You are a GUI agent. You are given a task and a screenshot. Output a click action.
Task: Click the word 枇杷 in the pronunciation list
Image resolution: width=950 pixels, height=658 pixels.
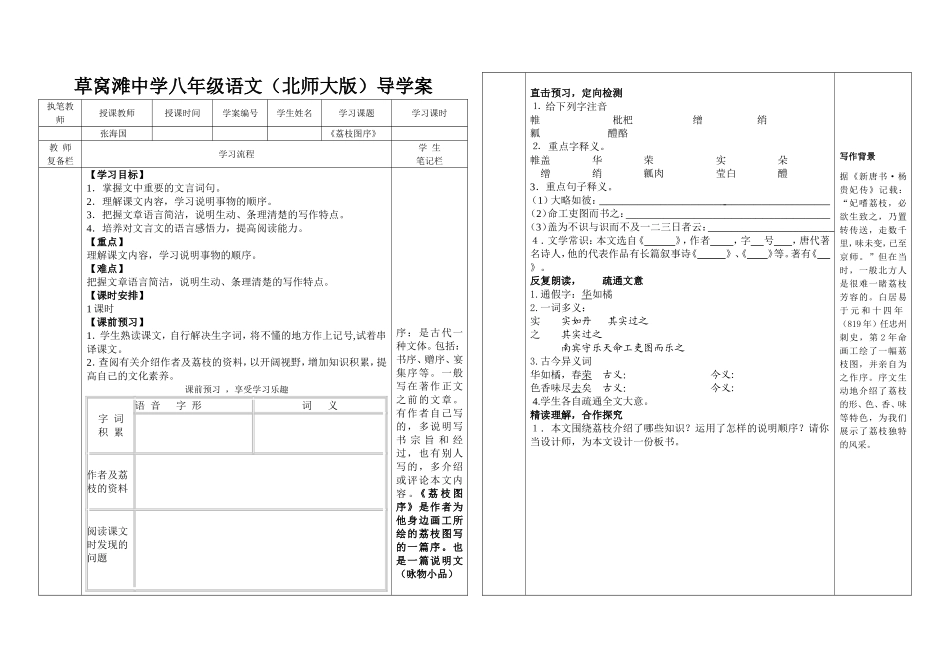tap(622, 120)
